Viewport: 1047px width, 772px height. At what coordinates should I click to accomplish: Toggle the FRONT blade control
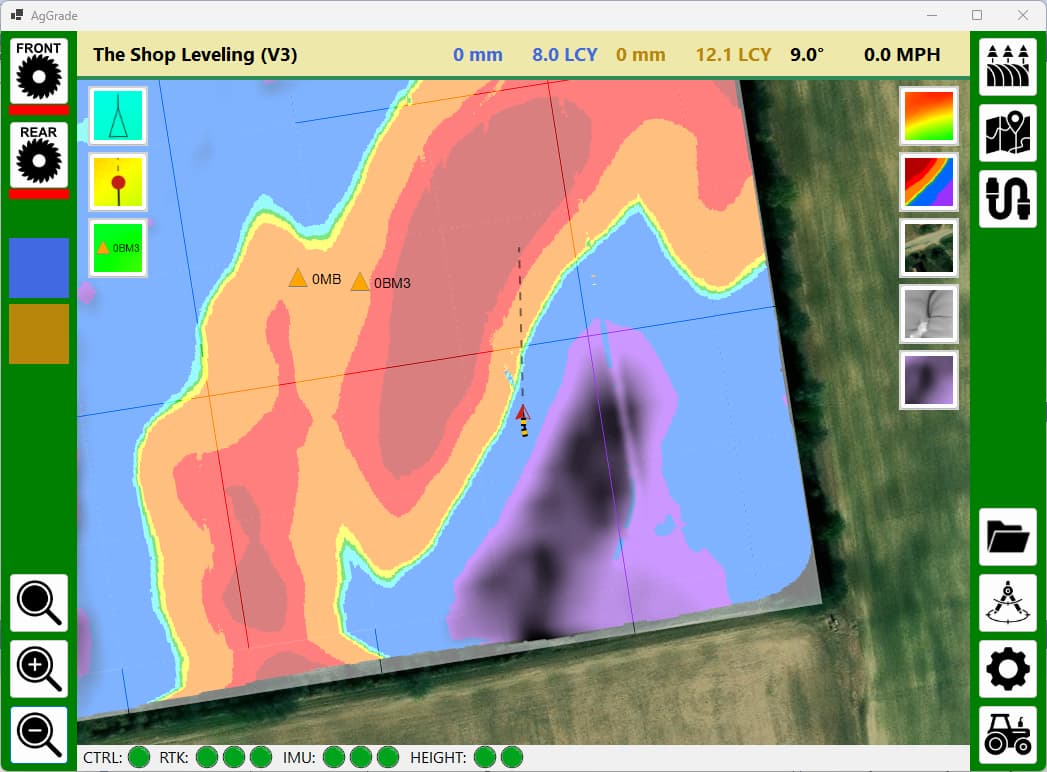39,71
